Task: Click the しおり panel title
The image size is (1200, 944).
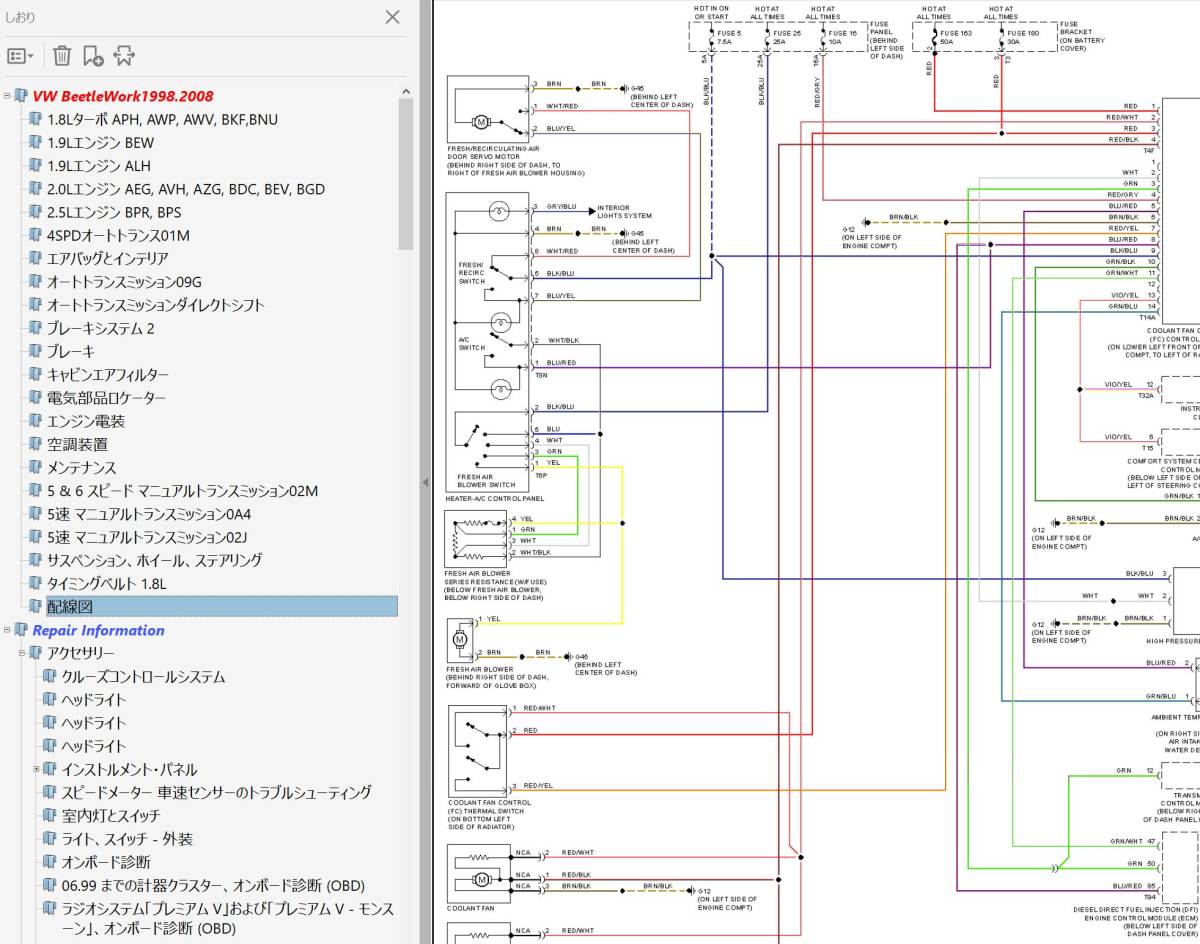Action: (20, 16)
